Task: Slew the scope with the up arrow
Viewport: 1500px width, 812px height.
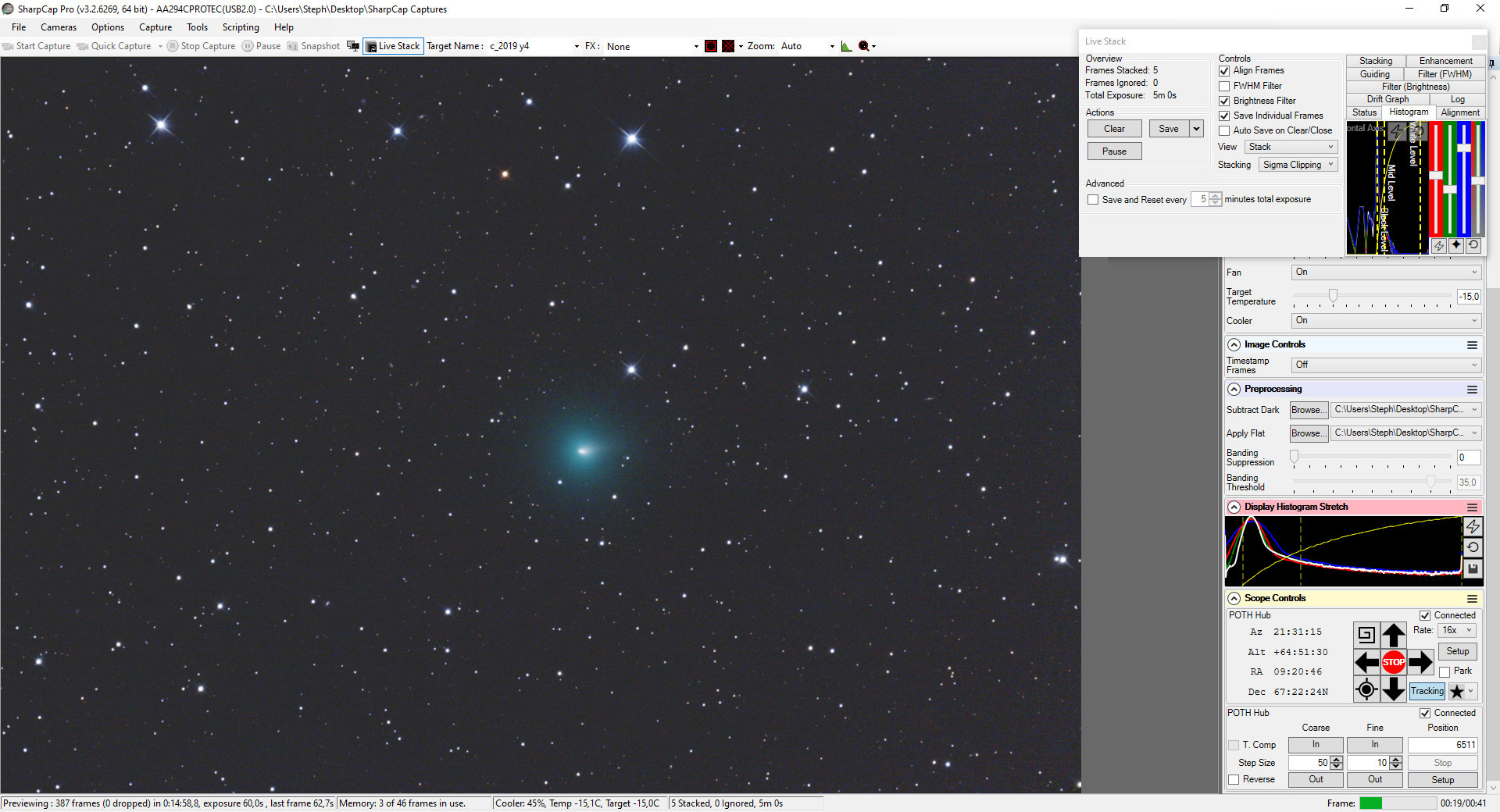Action: pyautogui.click(x=1394, y=635)
